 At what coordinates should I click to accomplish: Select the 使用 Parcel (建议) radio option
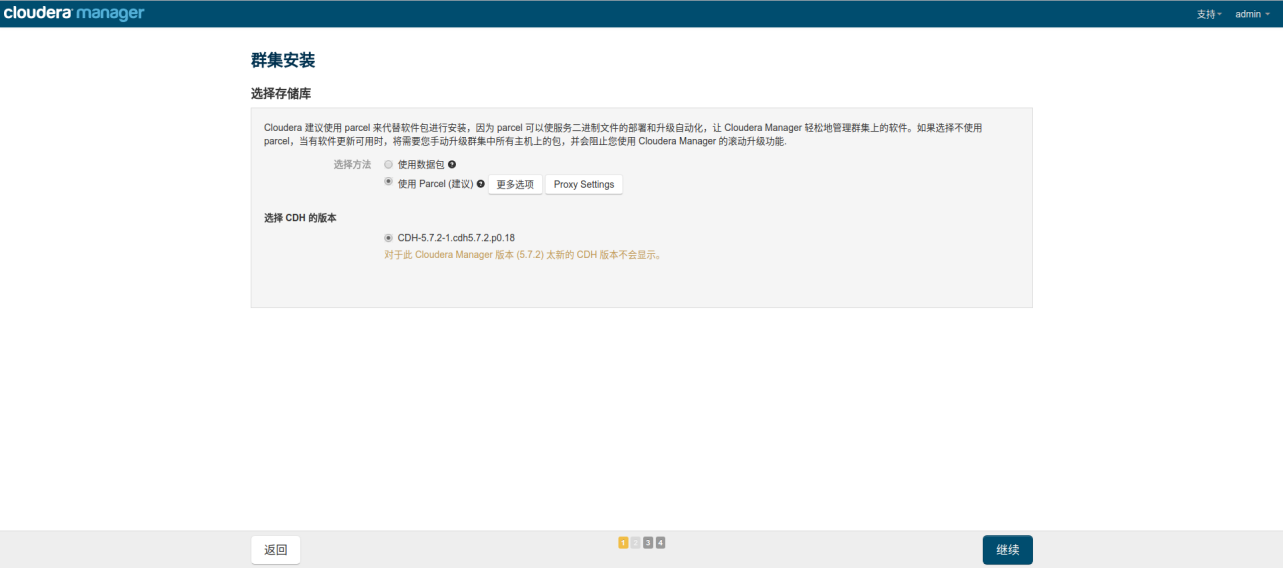click(x=388, y=183)
